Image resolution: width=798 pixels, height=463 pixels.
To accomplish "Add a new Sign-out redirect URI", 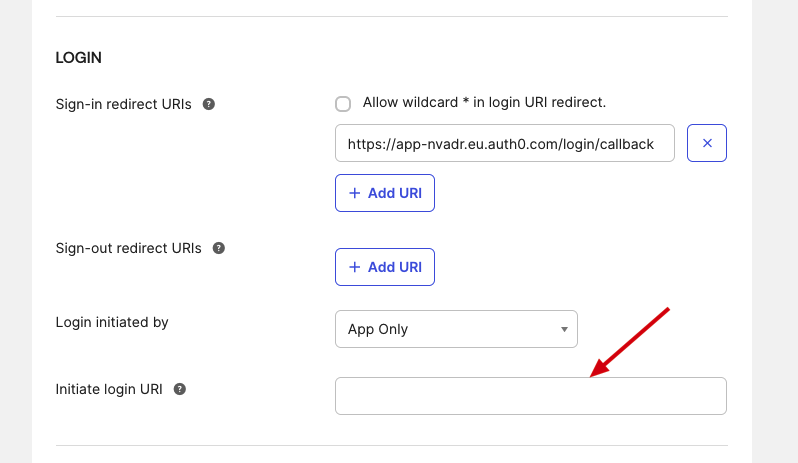I will pos(385,267).
